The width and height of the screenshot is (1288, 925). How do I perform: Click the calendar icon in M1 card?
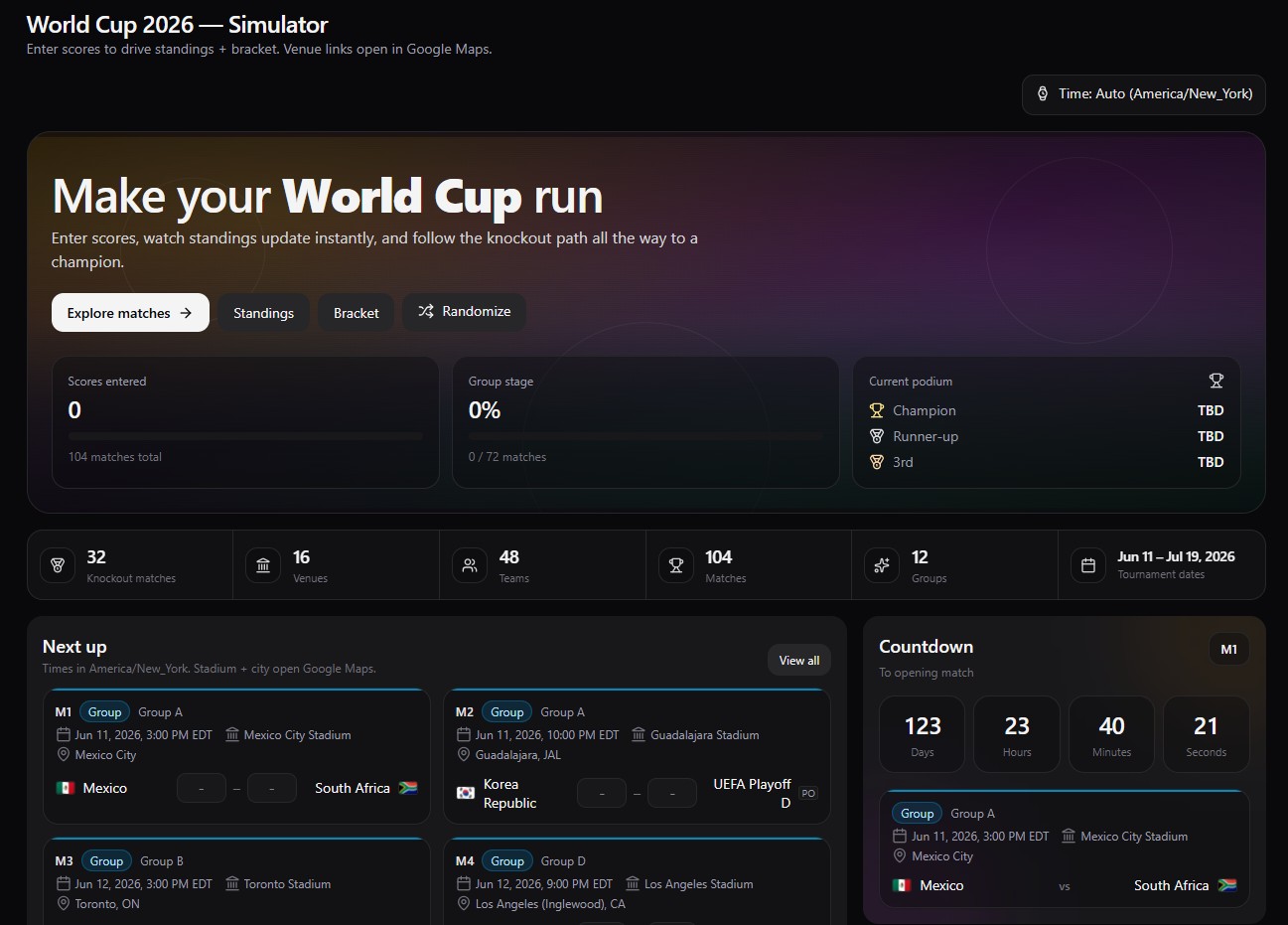(63, 735)
